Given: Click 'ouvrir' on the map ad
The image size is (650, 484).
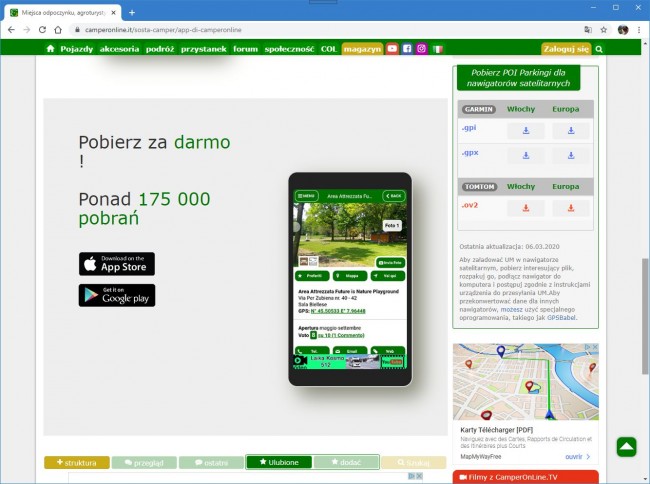Looking at the screenshot, I should (577, 457).
